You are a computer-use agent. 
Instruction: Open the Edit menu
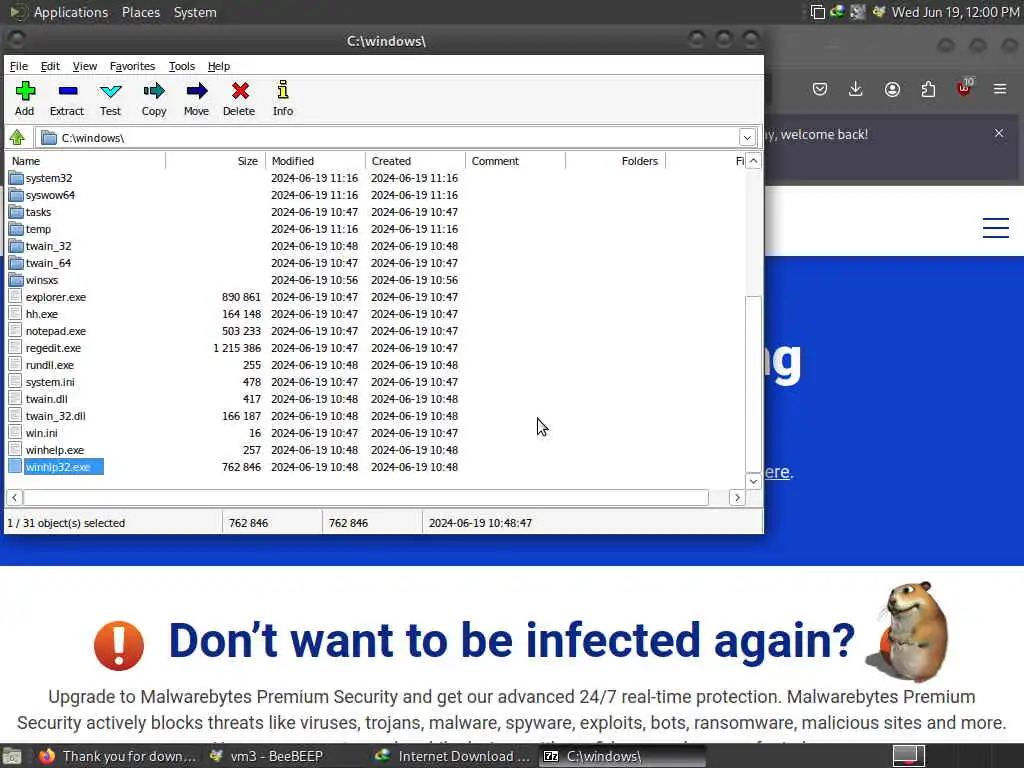tap(50, 66)
